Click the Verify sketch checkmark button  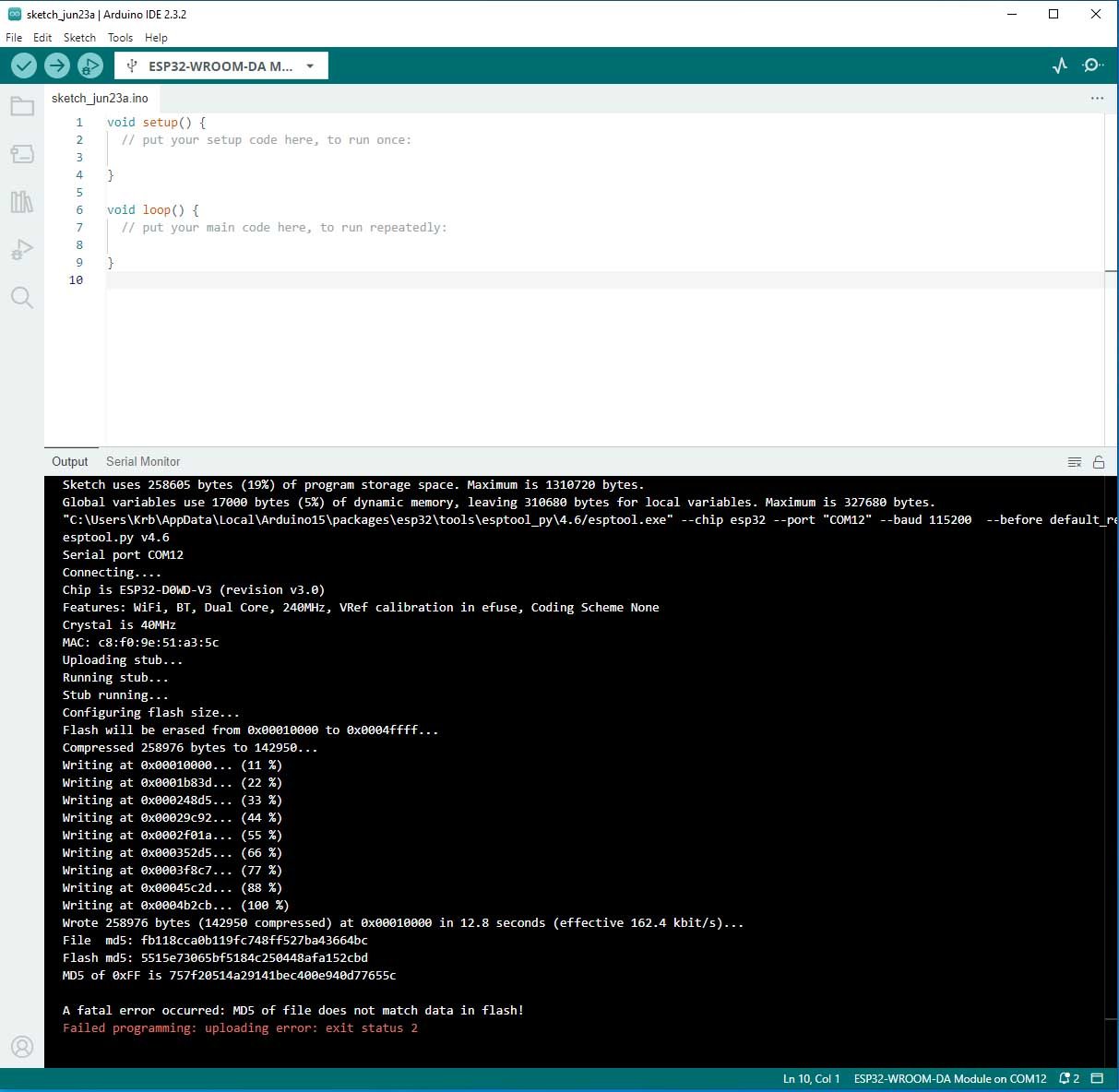coord(24,65)
